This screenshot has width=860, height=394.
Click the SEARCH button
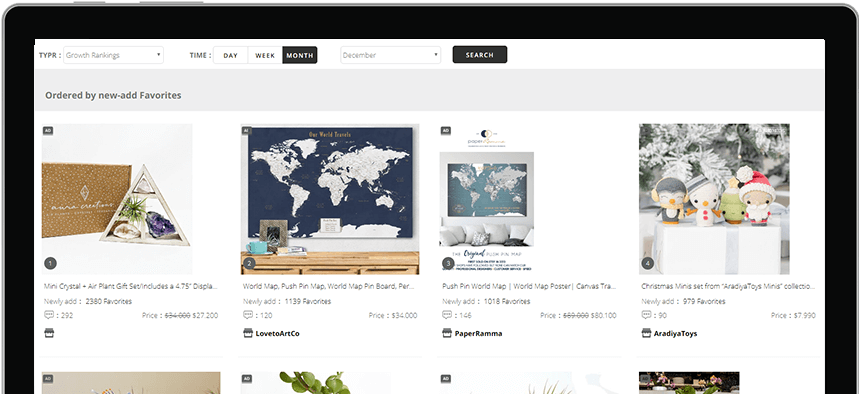coord(480,55)
